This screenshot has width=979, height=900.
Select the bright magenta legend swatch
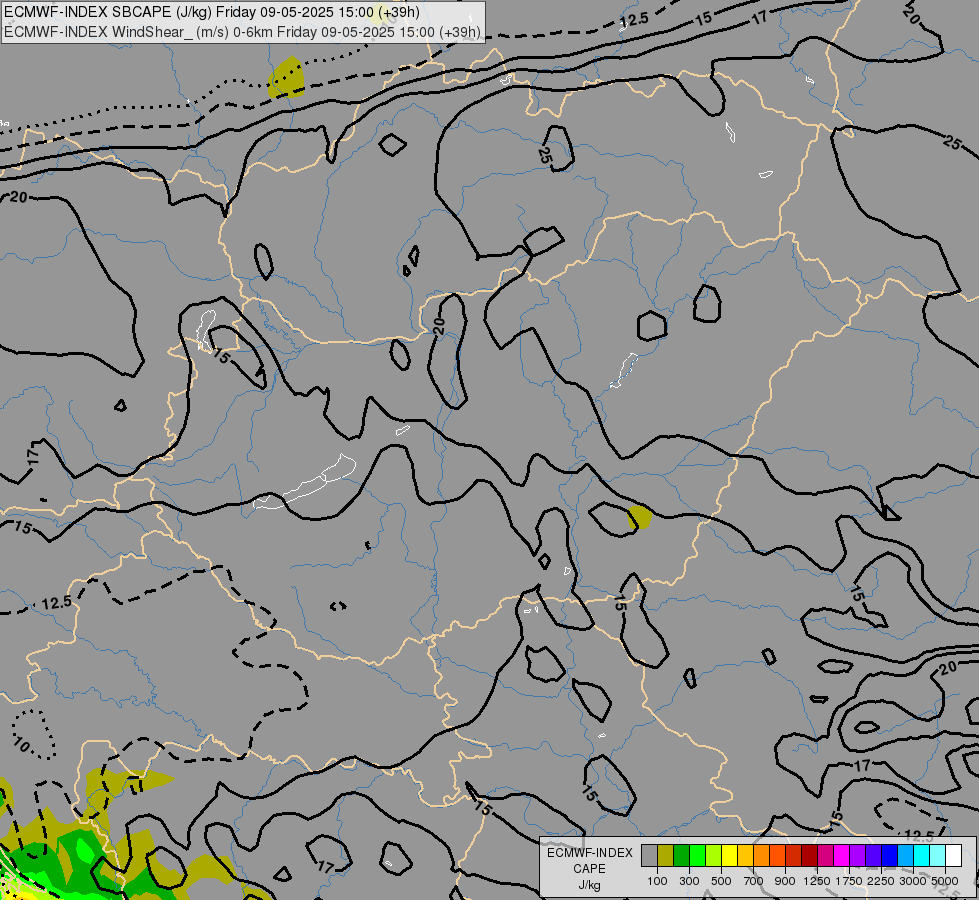pos(841,856)
